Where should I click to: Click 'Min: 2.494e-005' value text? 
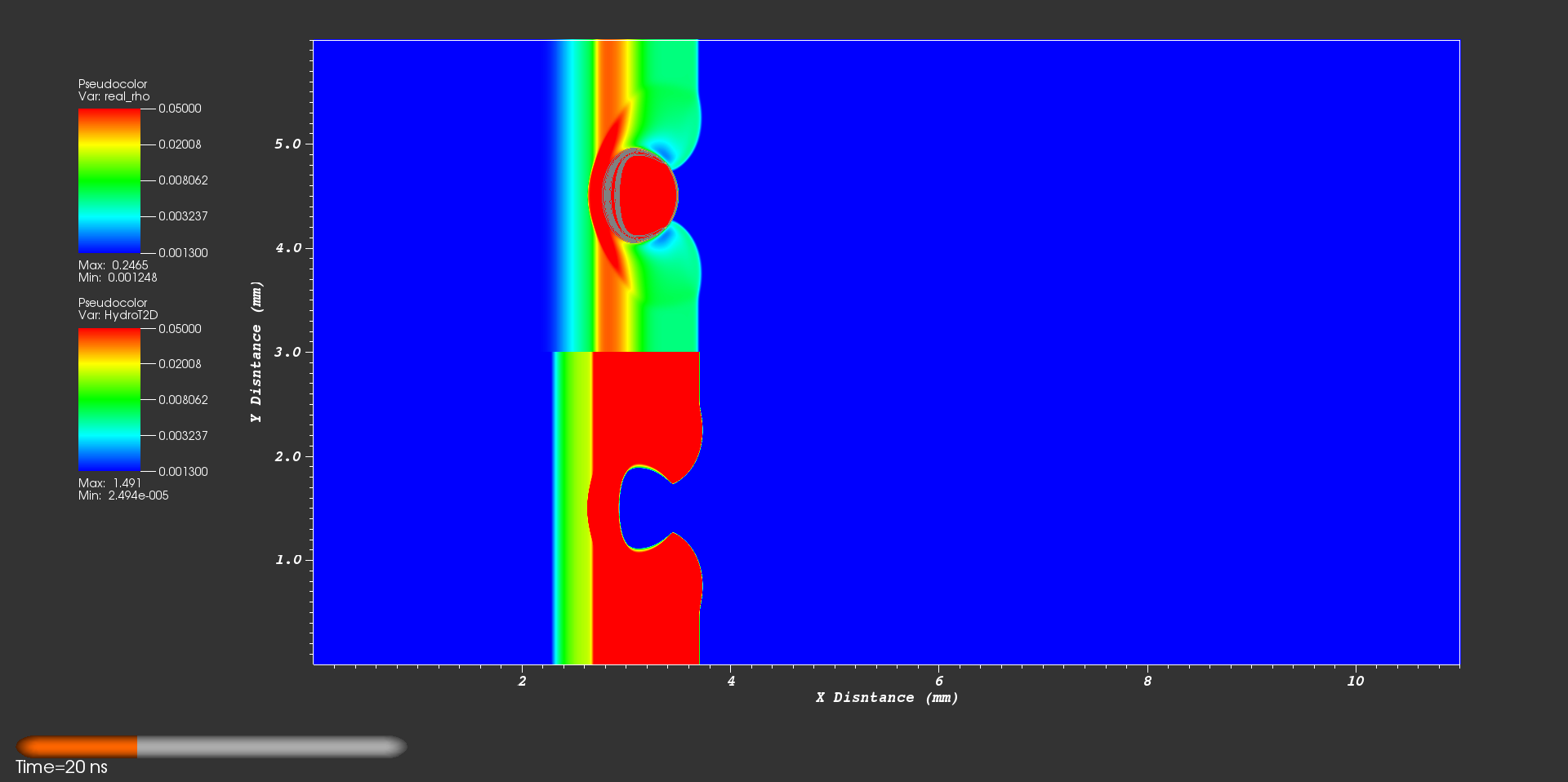tap(123, 495)
